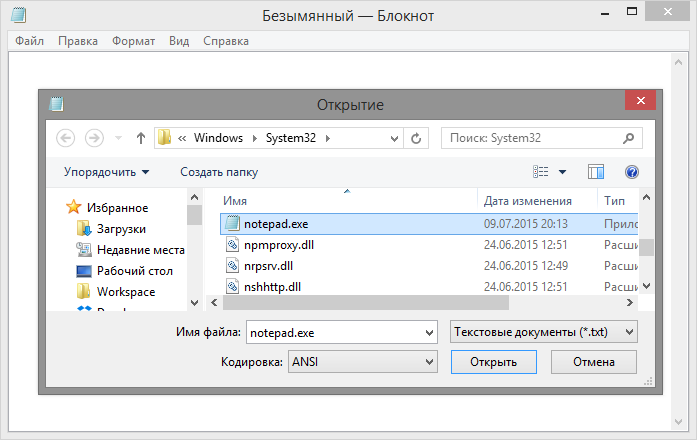Click the magnifier search icon
This screenshot has height=440, width=697.
[629, 138]
